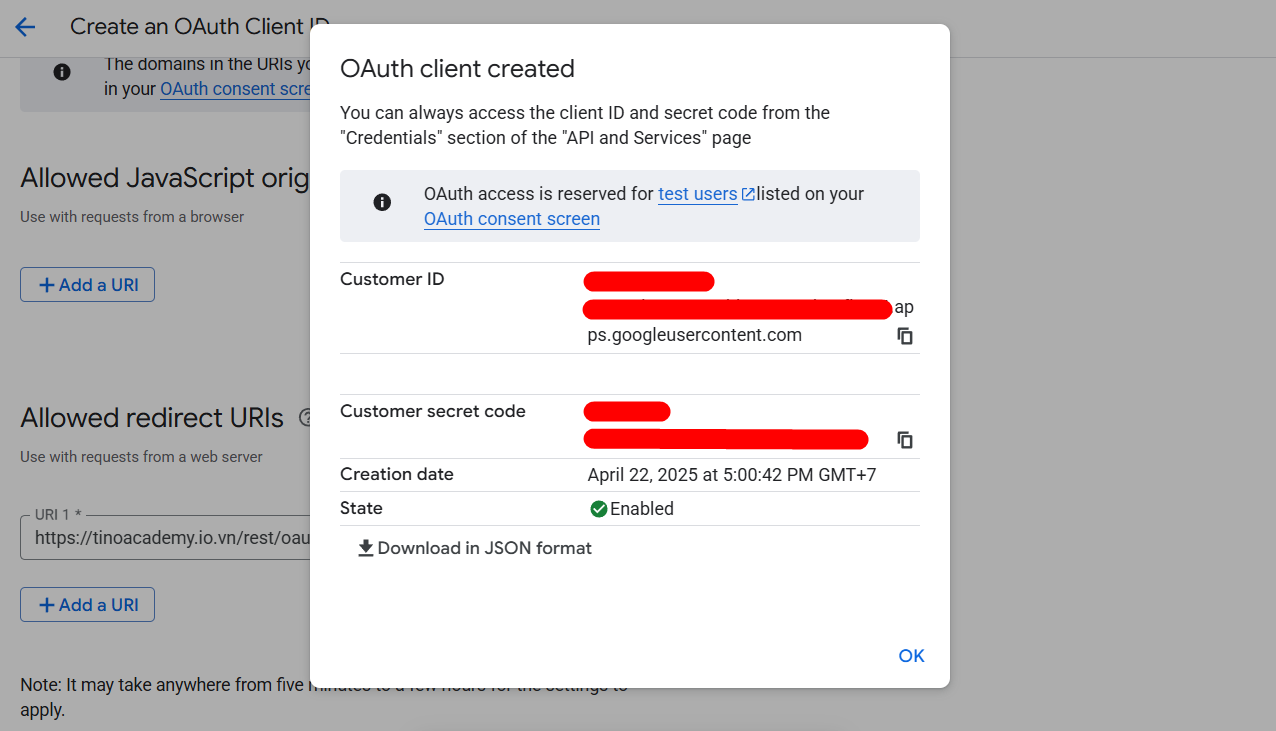The image size is (1276, 731).
Task: Click the 'State' label
Action: tap(361, 508)
